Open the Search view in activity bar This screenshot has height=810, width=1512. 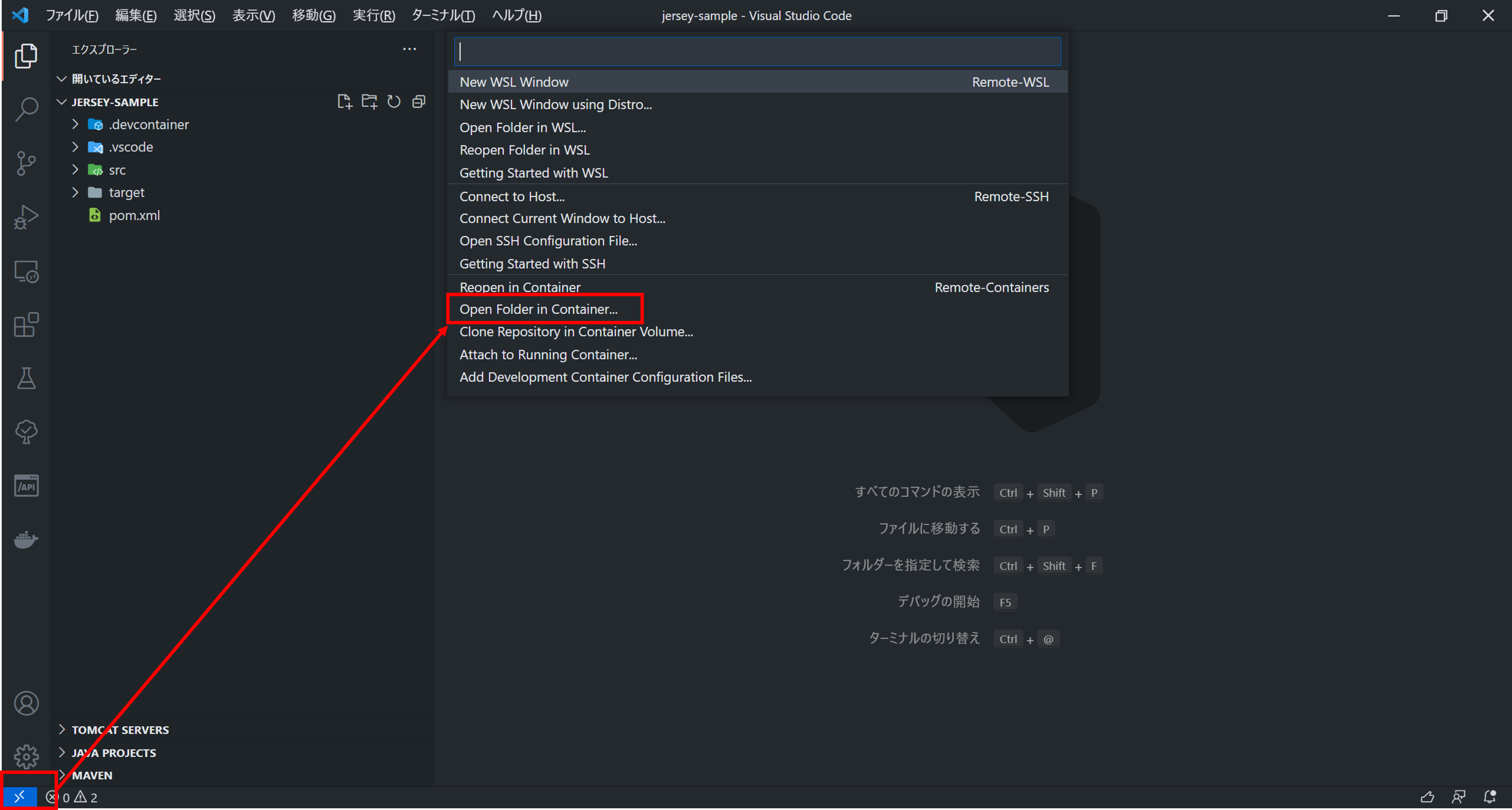coord(26,109)
